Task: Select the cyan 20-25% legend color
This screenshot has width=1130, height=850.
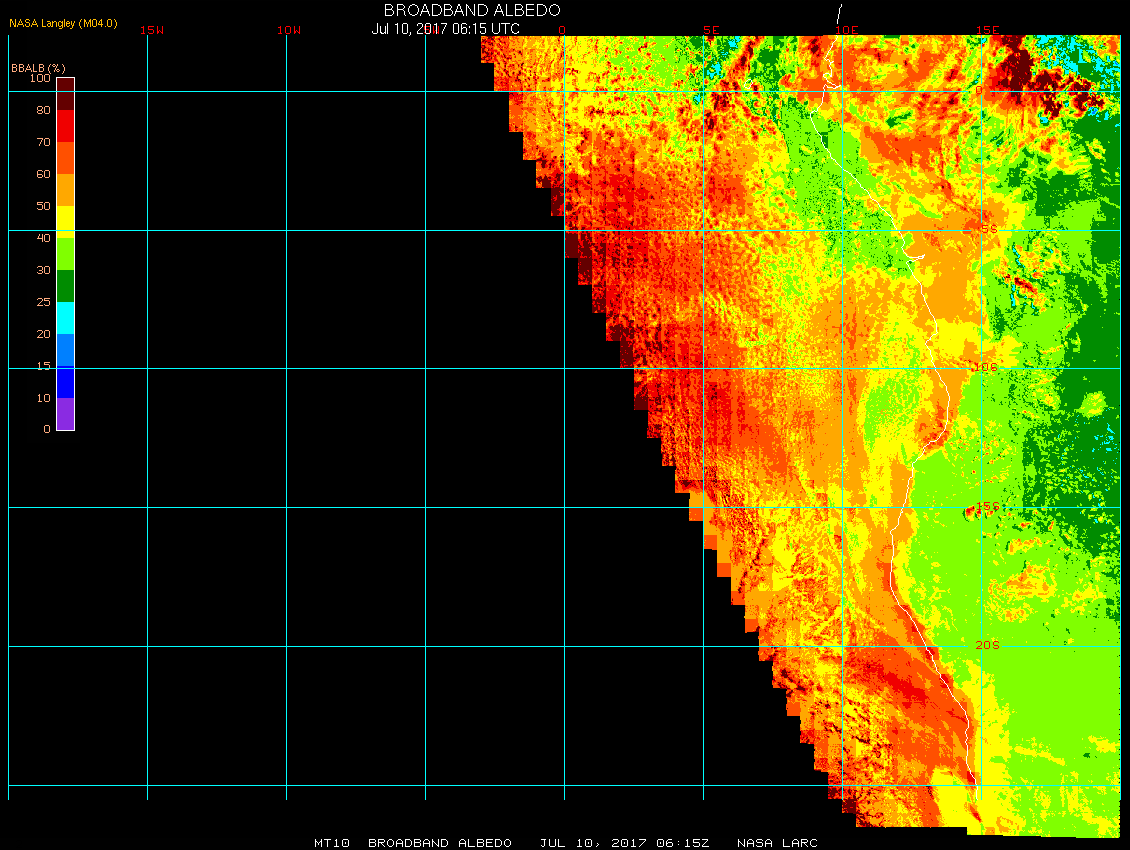Action: click(65, 318)
